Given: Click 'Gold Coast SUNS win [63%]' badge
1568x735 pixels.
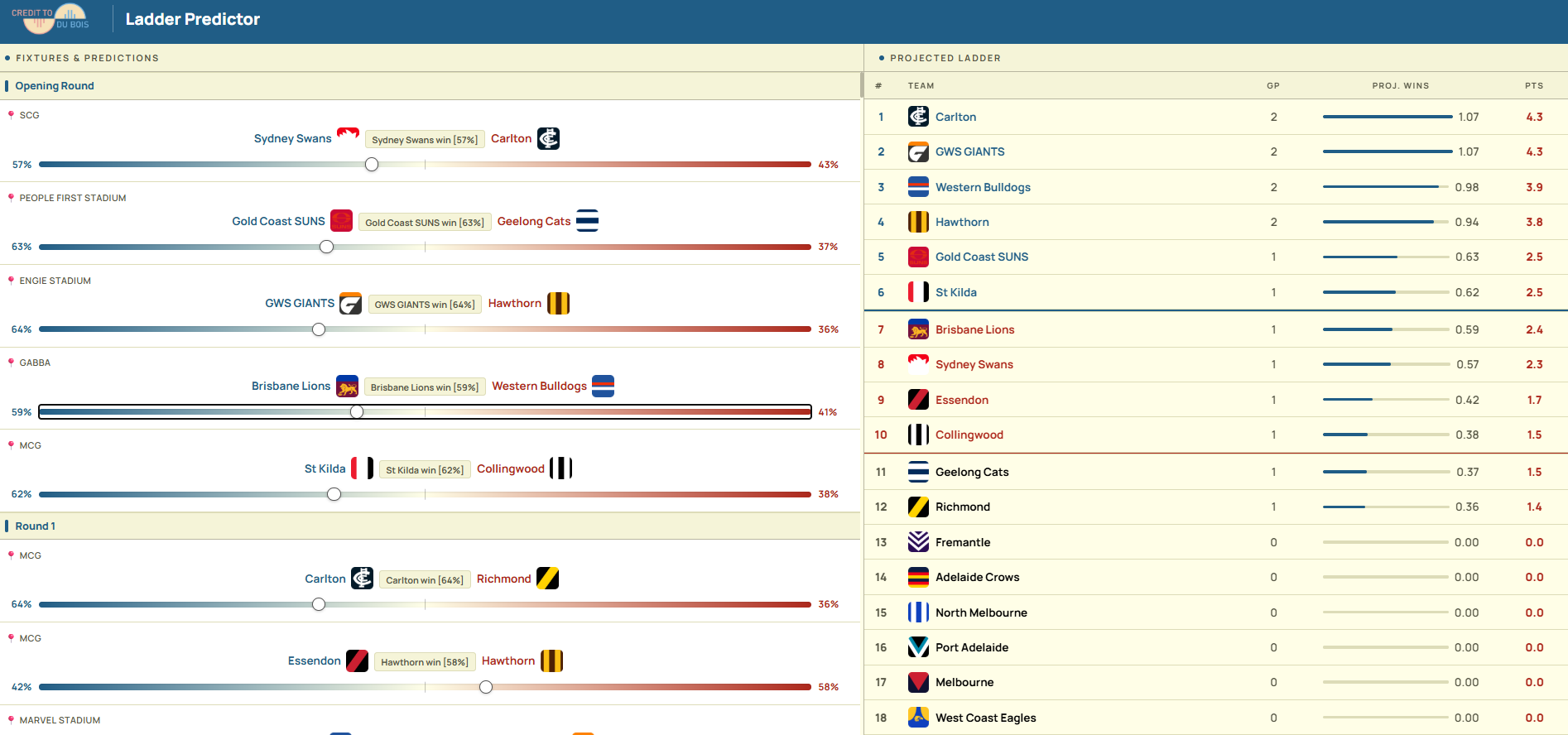Looking at the screenshot, I should (425, 223).
